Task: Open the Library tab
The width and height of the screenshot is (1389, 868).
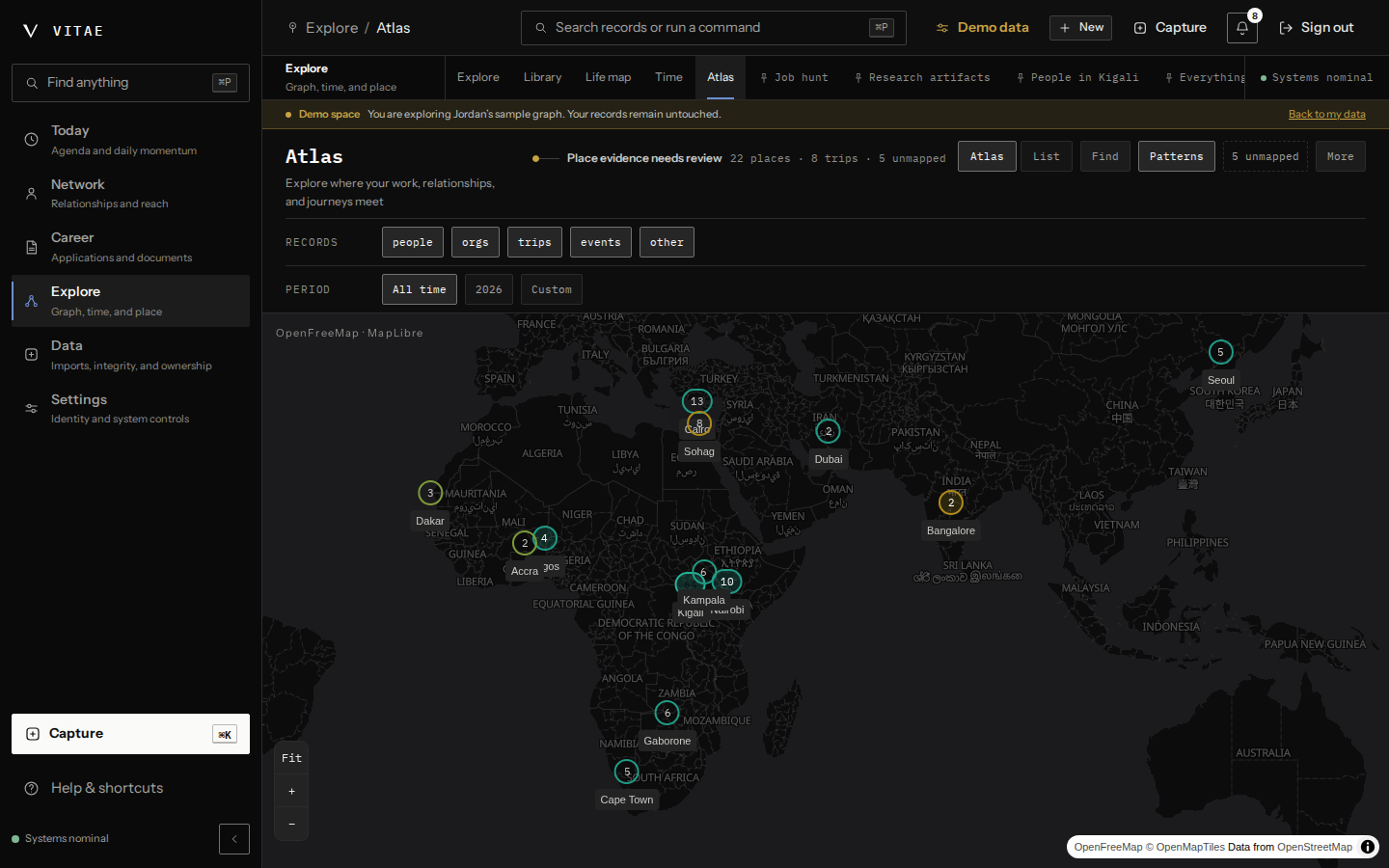Action: (x=542, y=77)
